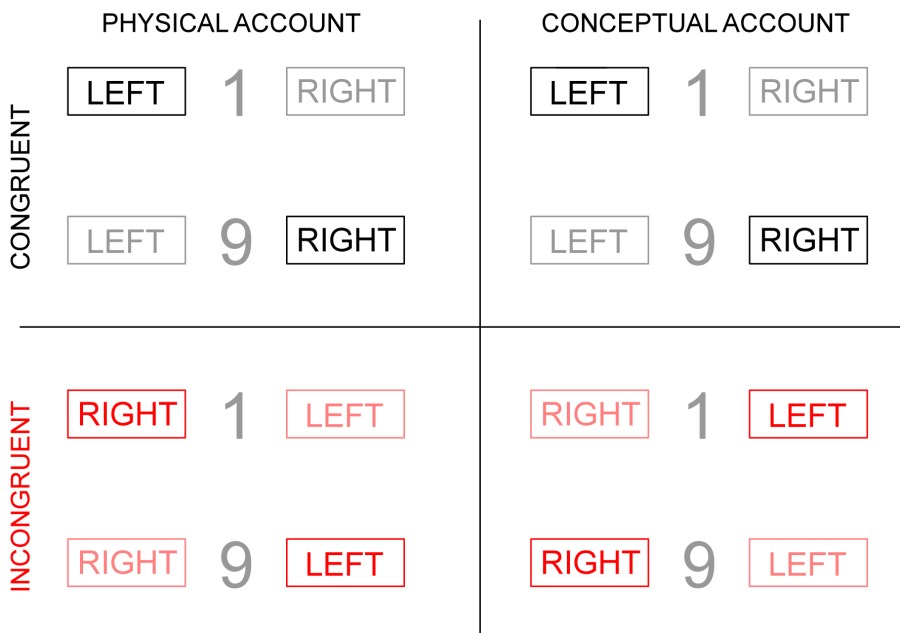Image resolution: width=900 pixels, height=633 pixels.
Task: Click the vertical CONGRUENT label
Action: [22, 188]
